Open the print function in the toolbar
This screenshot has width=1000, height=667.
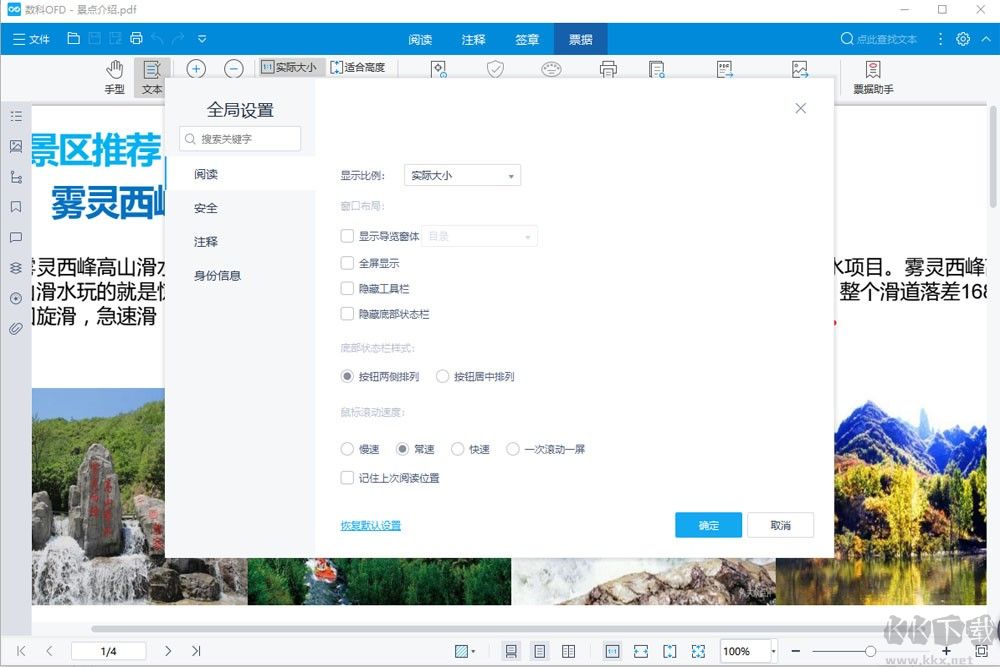click(608, 68)
